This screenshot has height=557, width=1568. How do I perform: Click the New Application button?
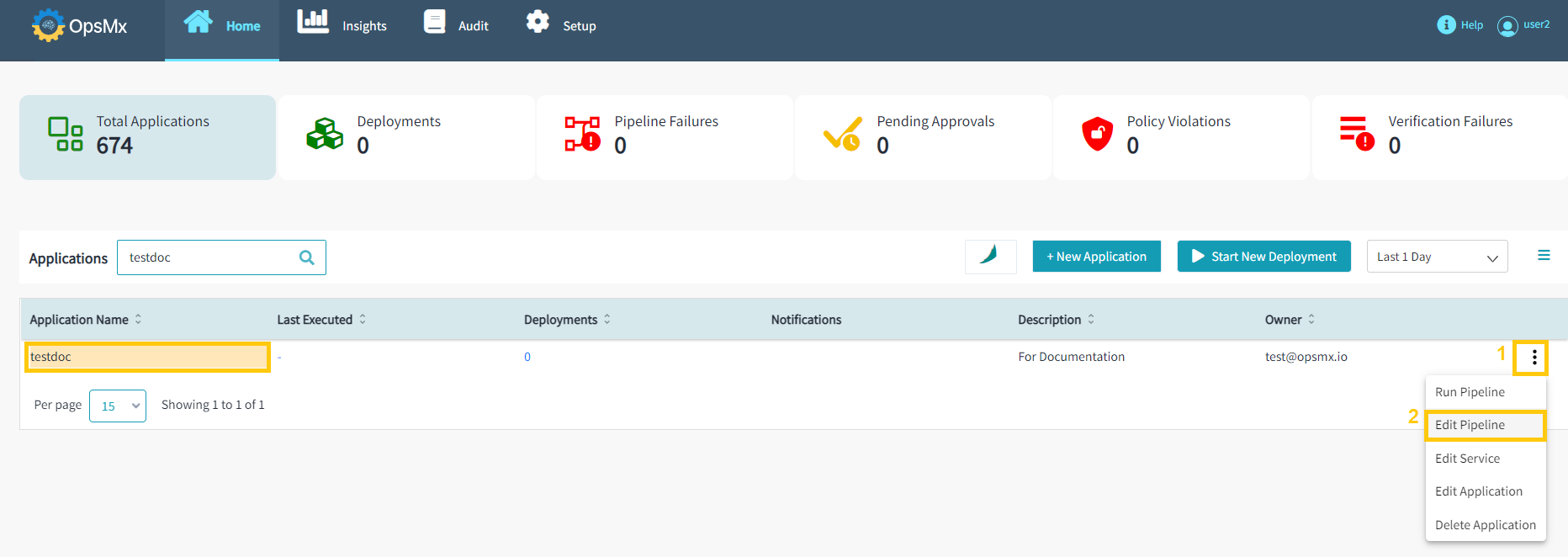pyautogui.click(x=1096, y=257)
